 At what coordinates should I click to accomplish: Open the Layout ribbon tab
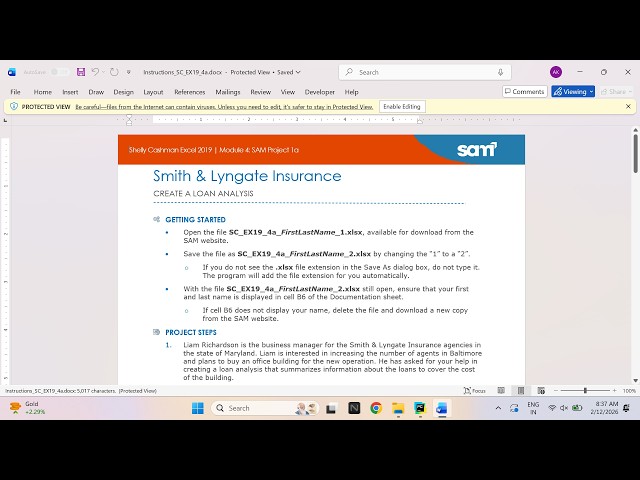point(153,92)
